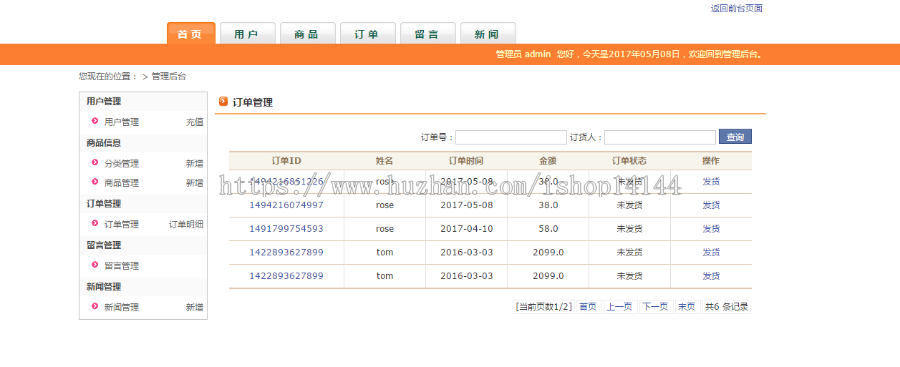
Task: Open 新闻管理 in the sidebar
Action: [x=122, y=307]
